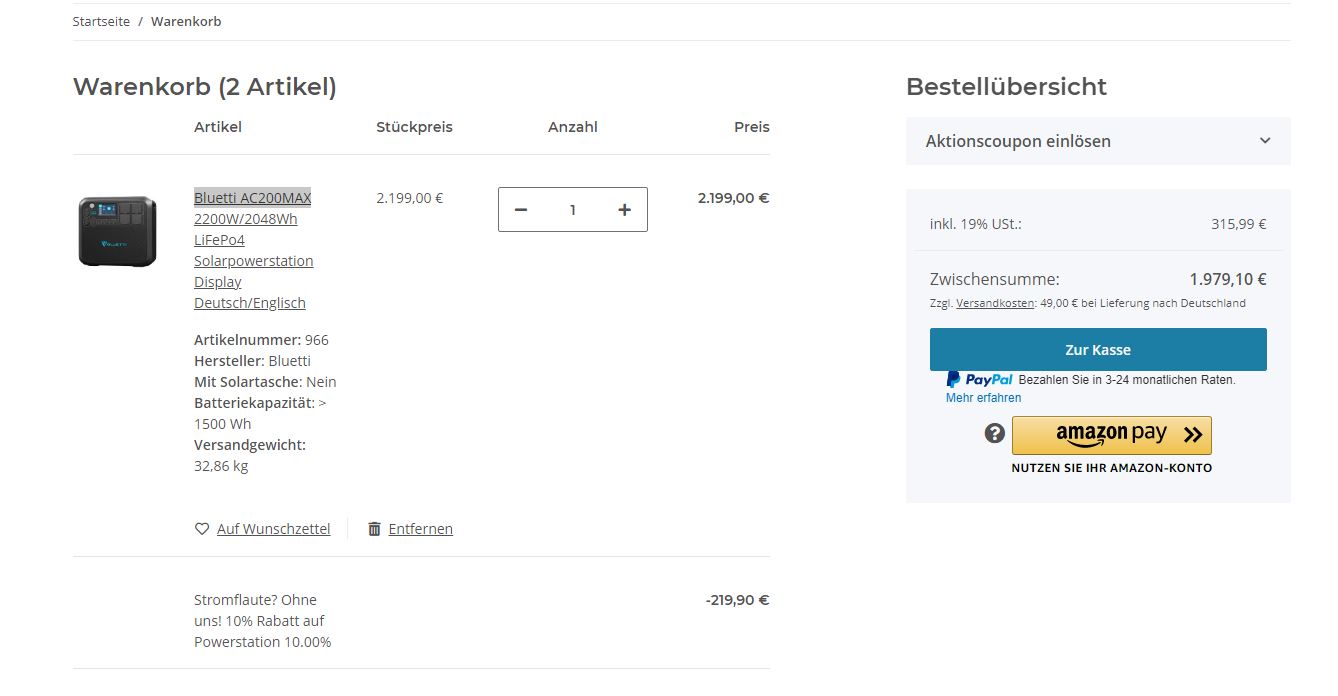Click the quantity input field
This screenshot has height=696, width=1338.
(x=573, y=210)
